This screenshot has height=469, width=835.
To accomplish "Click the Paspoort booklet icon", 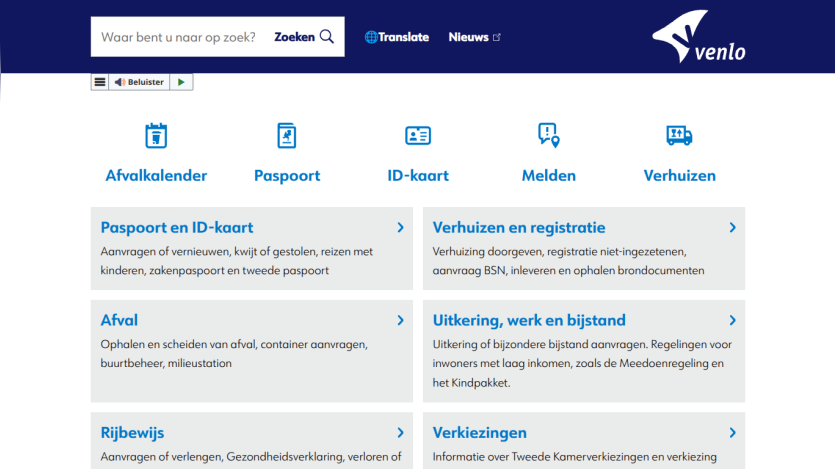I will [x=287, y=135].
